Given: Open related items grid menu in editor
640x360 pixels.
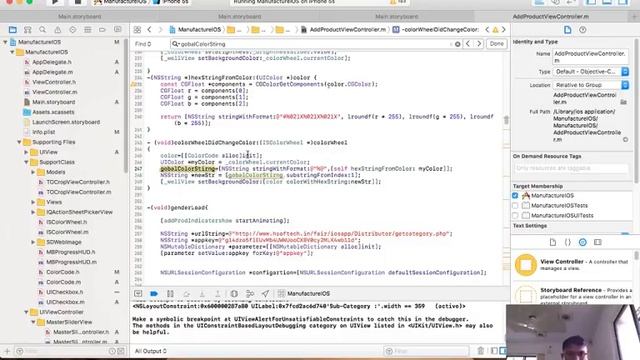Looking at the screenshot, I should tap(137, 29).
